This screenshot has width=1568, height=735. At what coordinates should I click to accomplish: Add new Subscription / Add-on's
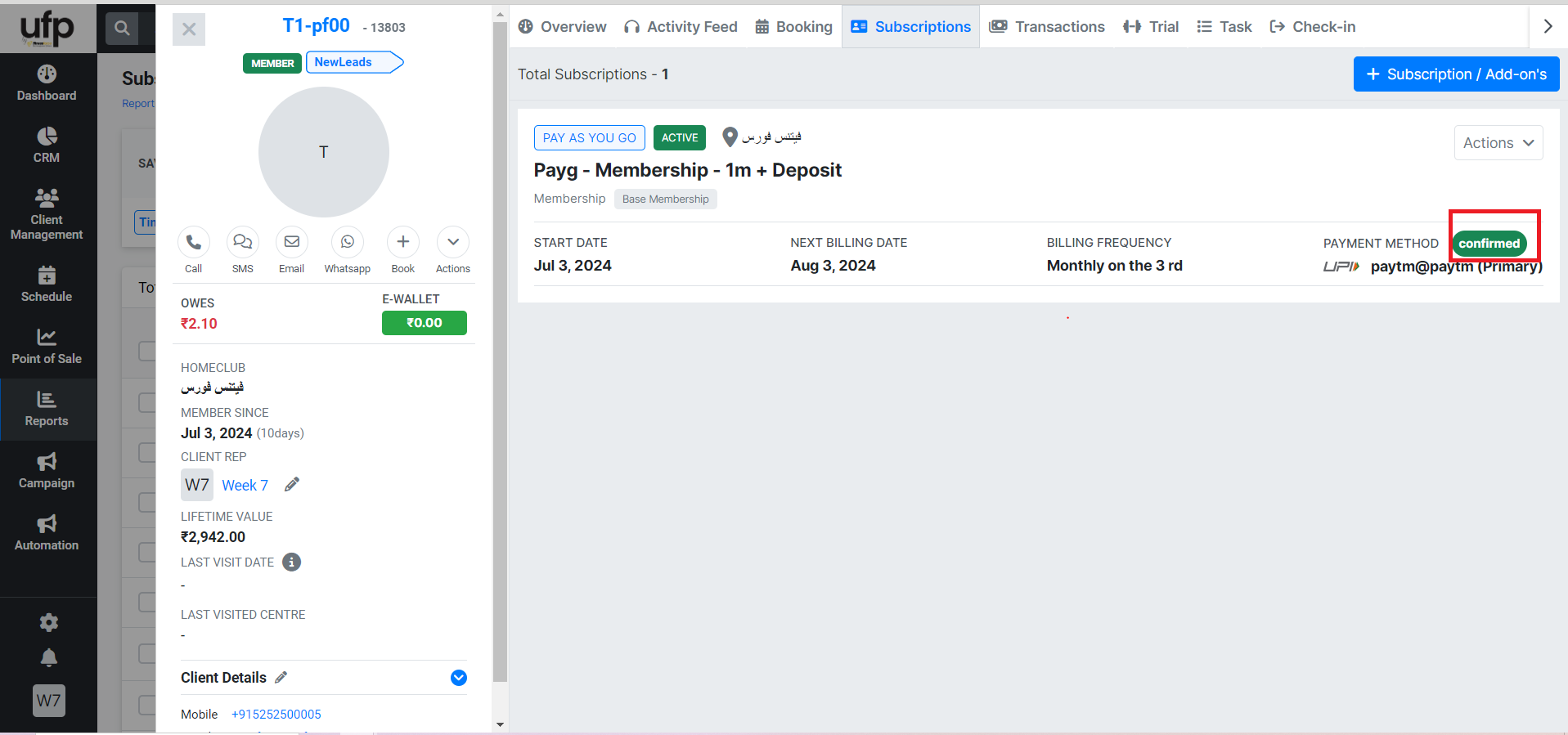click(x=1456, y=74)
